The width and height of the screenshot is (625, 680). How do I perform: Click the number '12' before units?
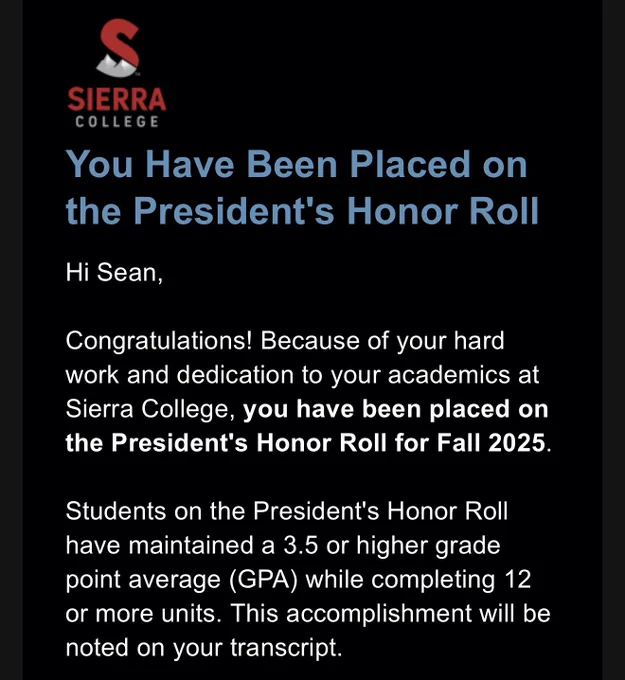(518, 579)
